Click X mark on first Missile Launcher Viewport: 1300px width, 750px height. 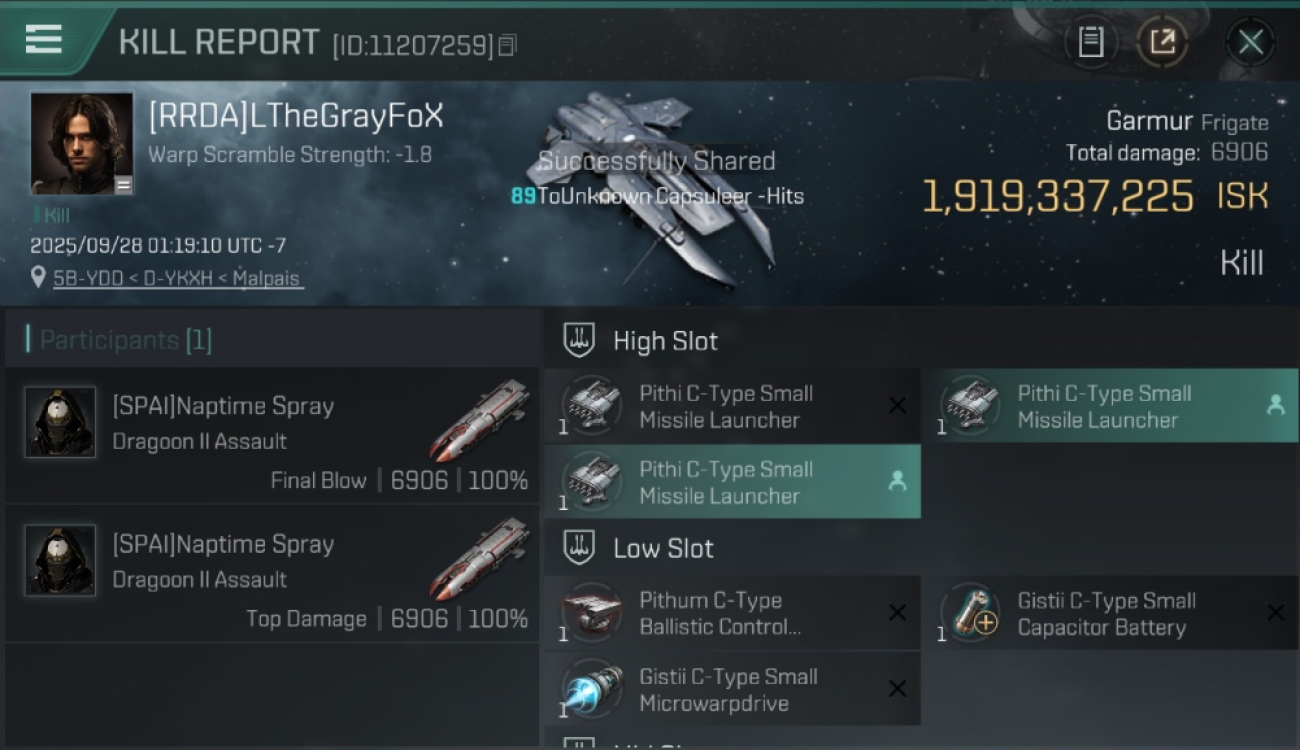coord(897,405)
